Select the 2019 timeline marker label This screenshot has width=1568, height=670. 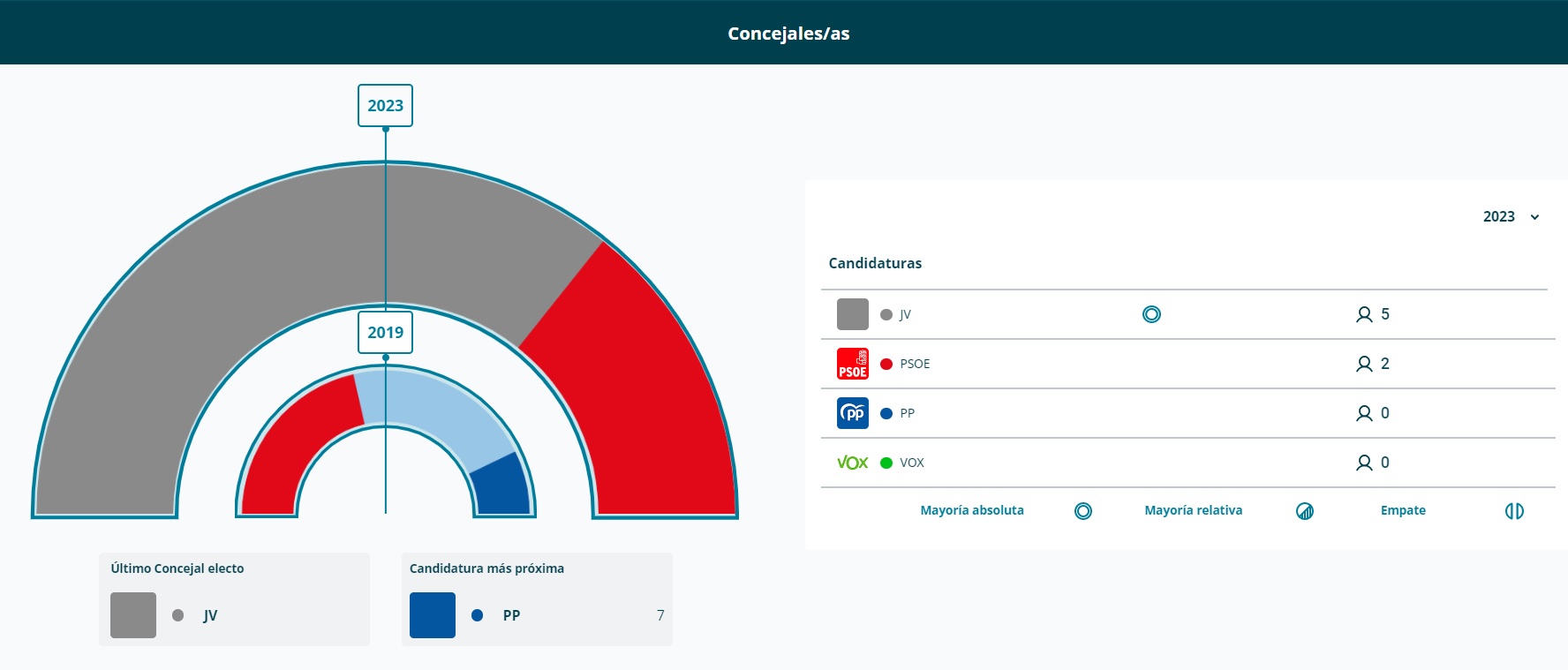(385, 333)
